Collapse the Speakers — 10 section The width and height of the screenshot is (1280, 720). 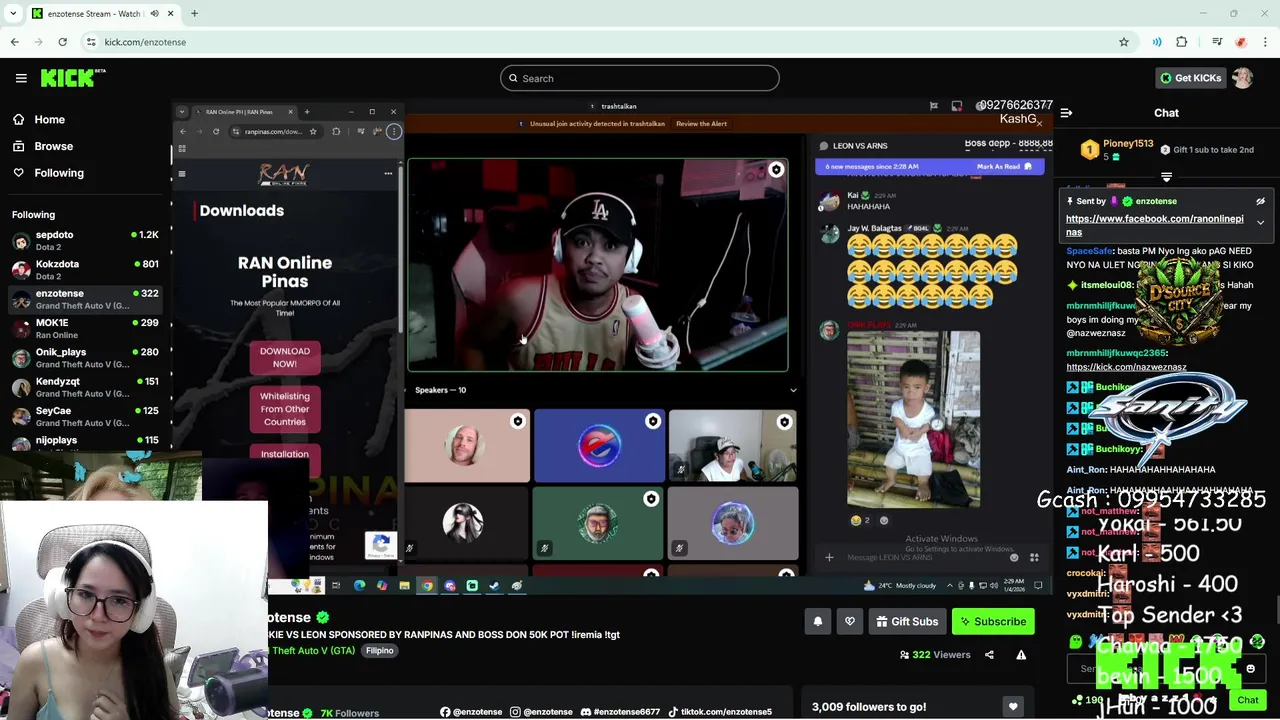point(793,390)
